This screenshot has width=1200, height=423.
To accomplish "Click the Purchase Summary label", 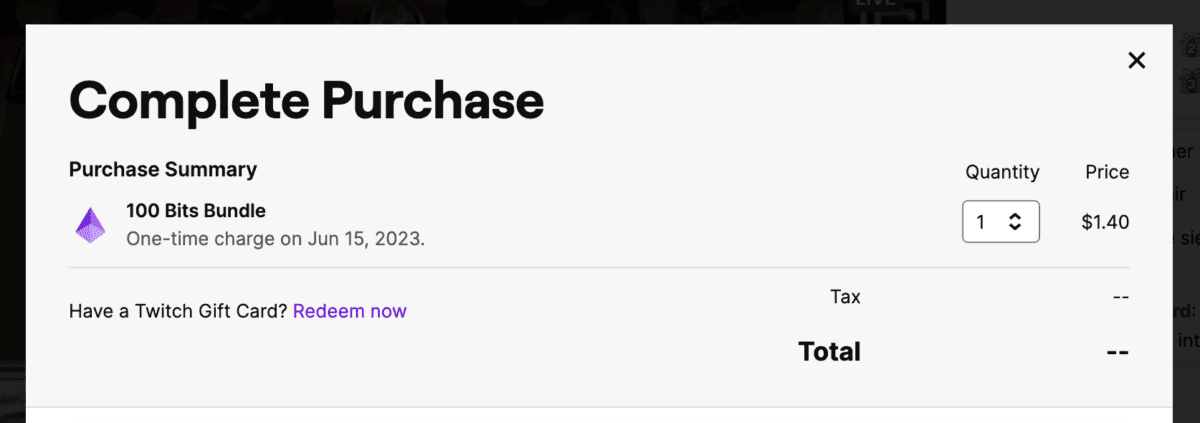I will click(163, 169).
